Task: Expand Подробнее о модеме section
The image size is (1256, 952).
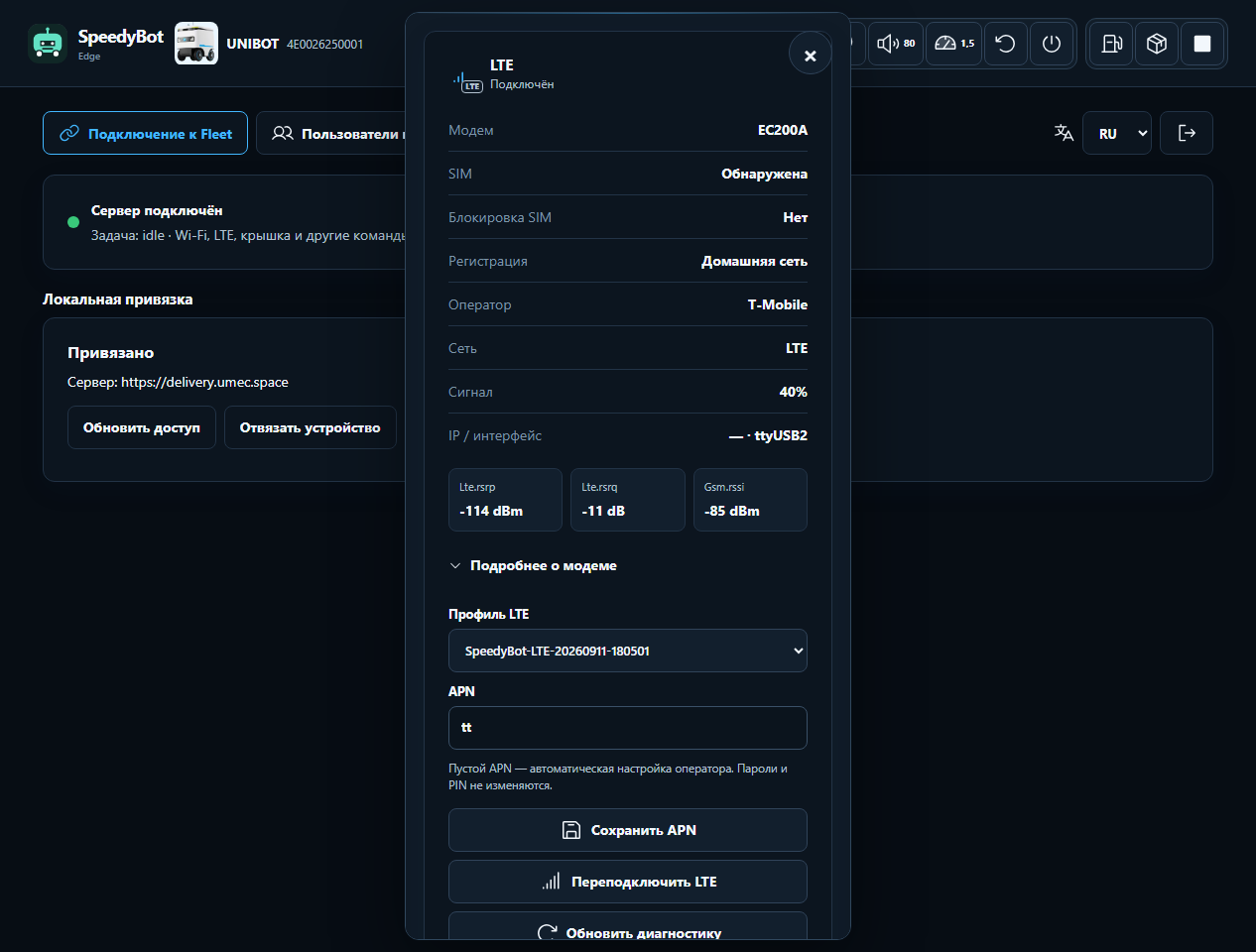Action: [x=533, y=565]
